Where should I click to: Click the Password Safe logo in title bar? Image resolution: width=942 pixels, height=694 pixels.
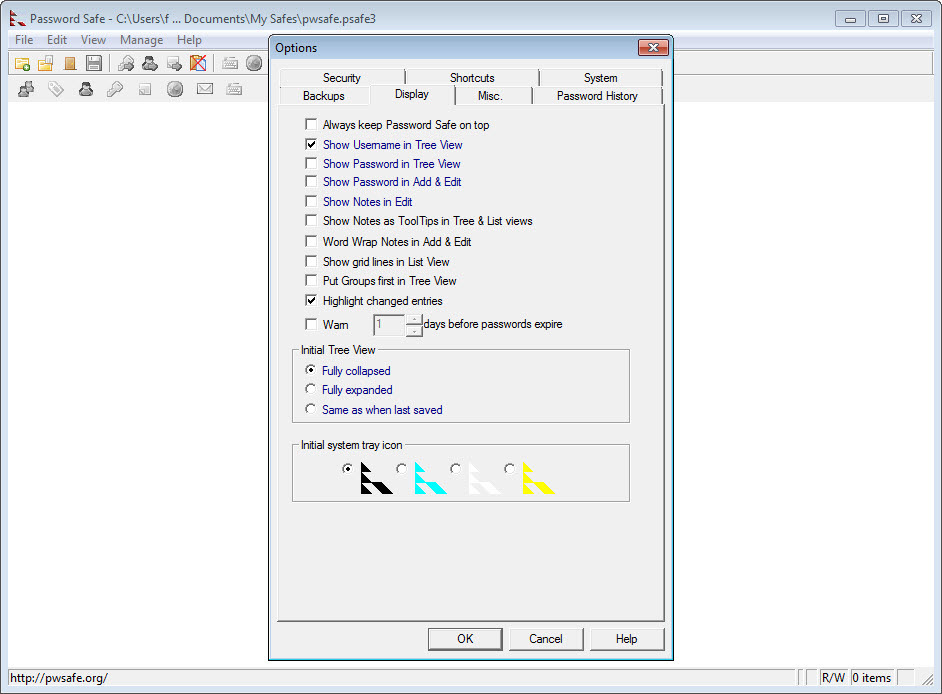click(x=17, y=19)
